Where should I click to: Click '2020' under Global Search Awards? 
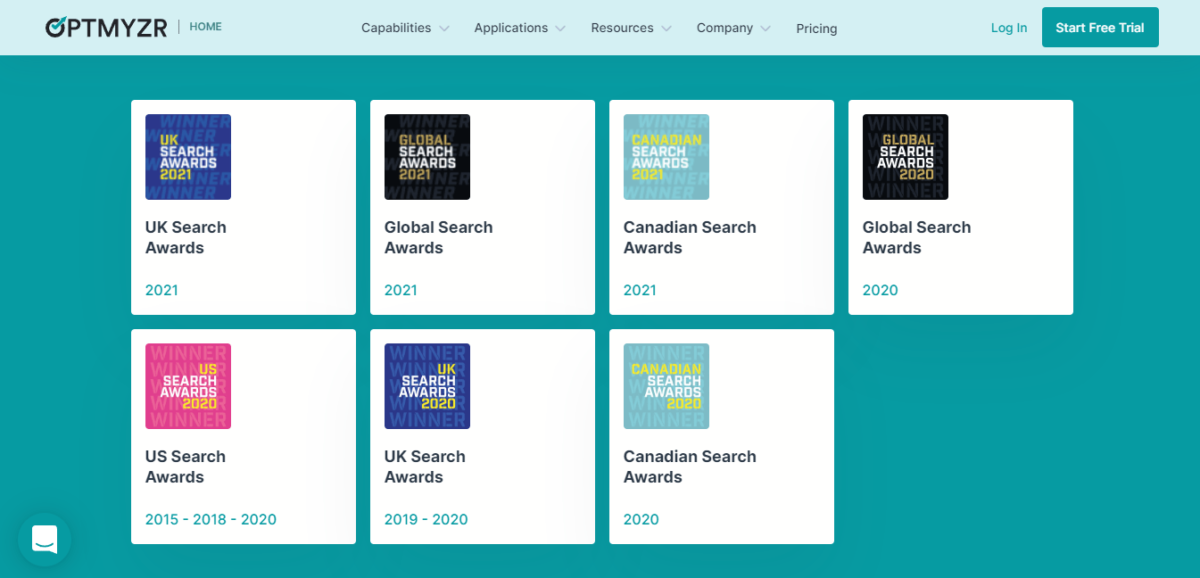(x=881, y=291)
